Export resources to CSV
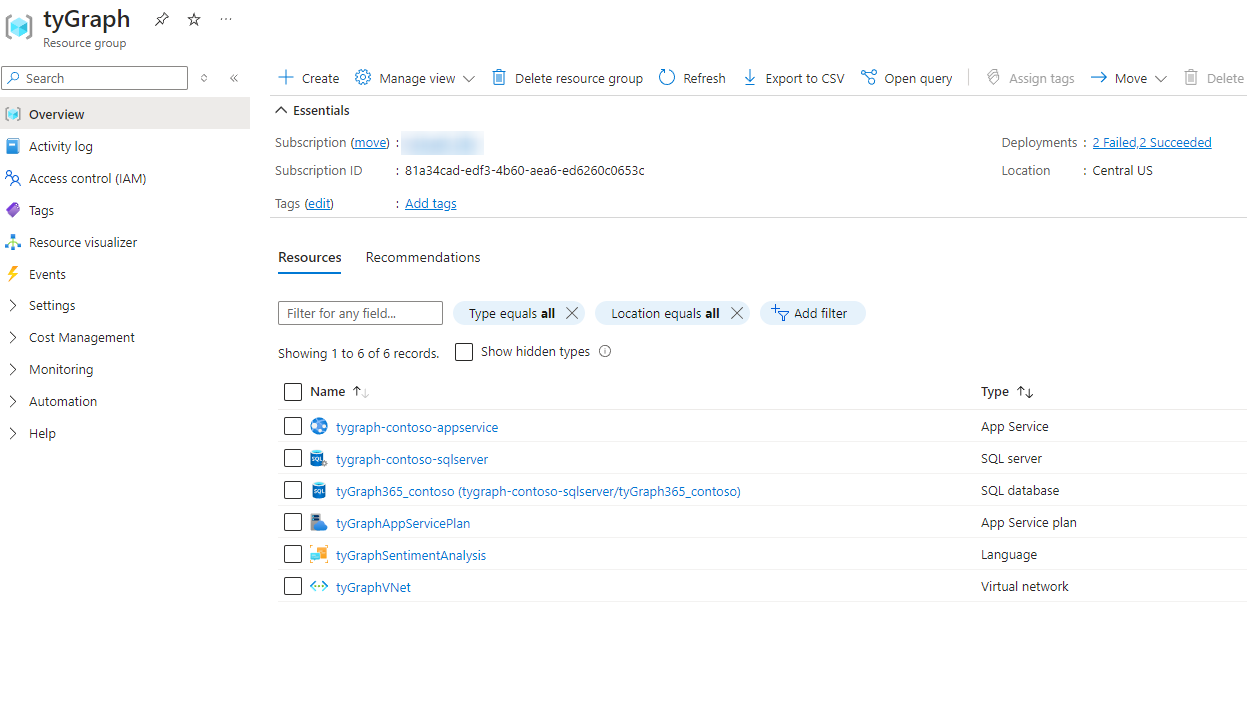This screenshot has width=1247, height=715. [x=793, y=78]
